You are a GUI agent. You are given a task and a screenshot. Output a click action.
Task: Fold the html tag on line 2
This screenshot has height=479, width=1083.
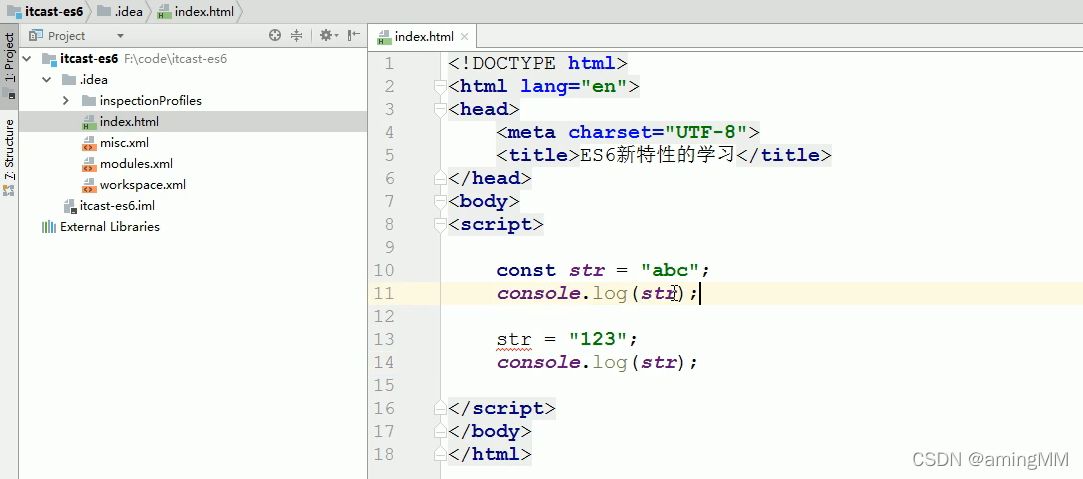point(439,86)
